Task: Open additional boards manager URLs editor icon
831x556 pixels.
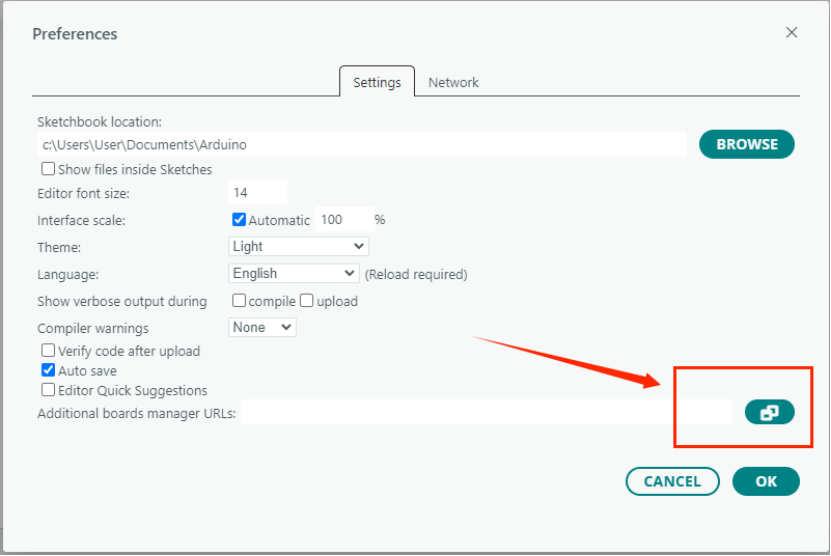Action: [x=769, y=412]
